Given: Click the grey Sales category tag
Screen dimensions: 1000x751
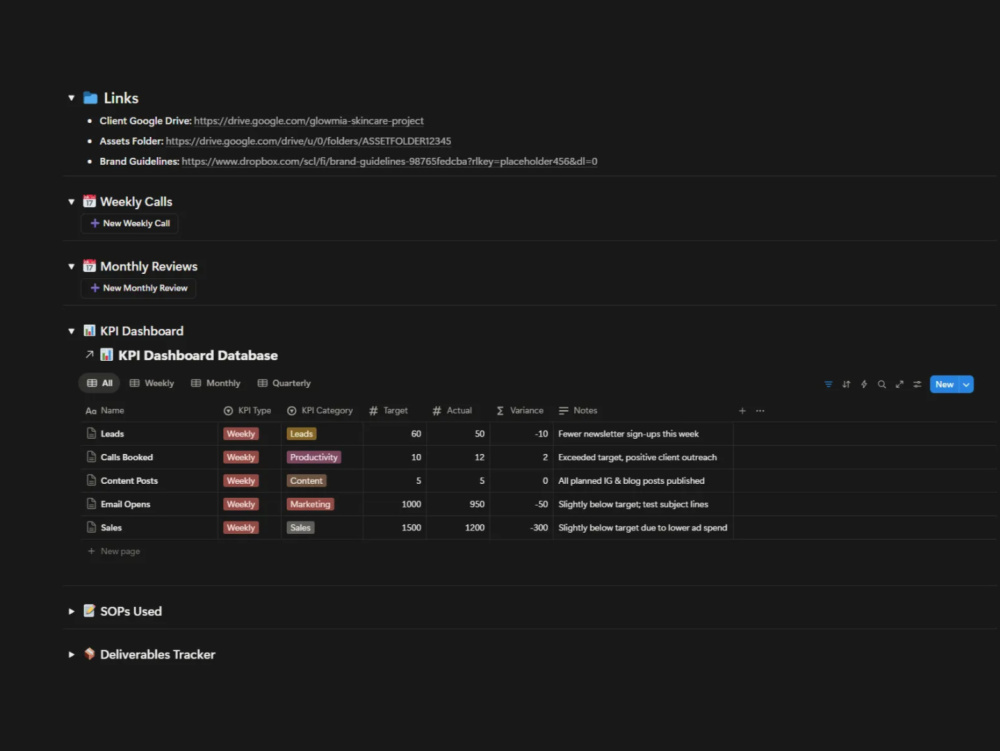Looking at the screenshot, I should tap(300, 528).
